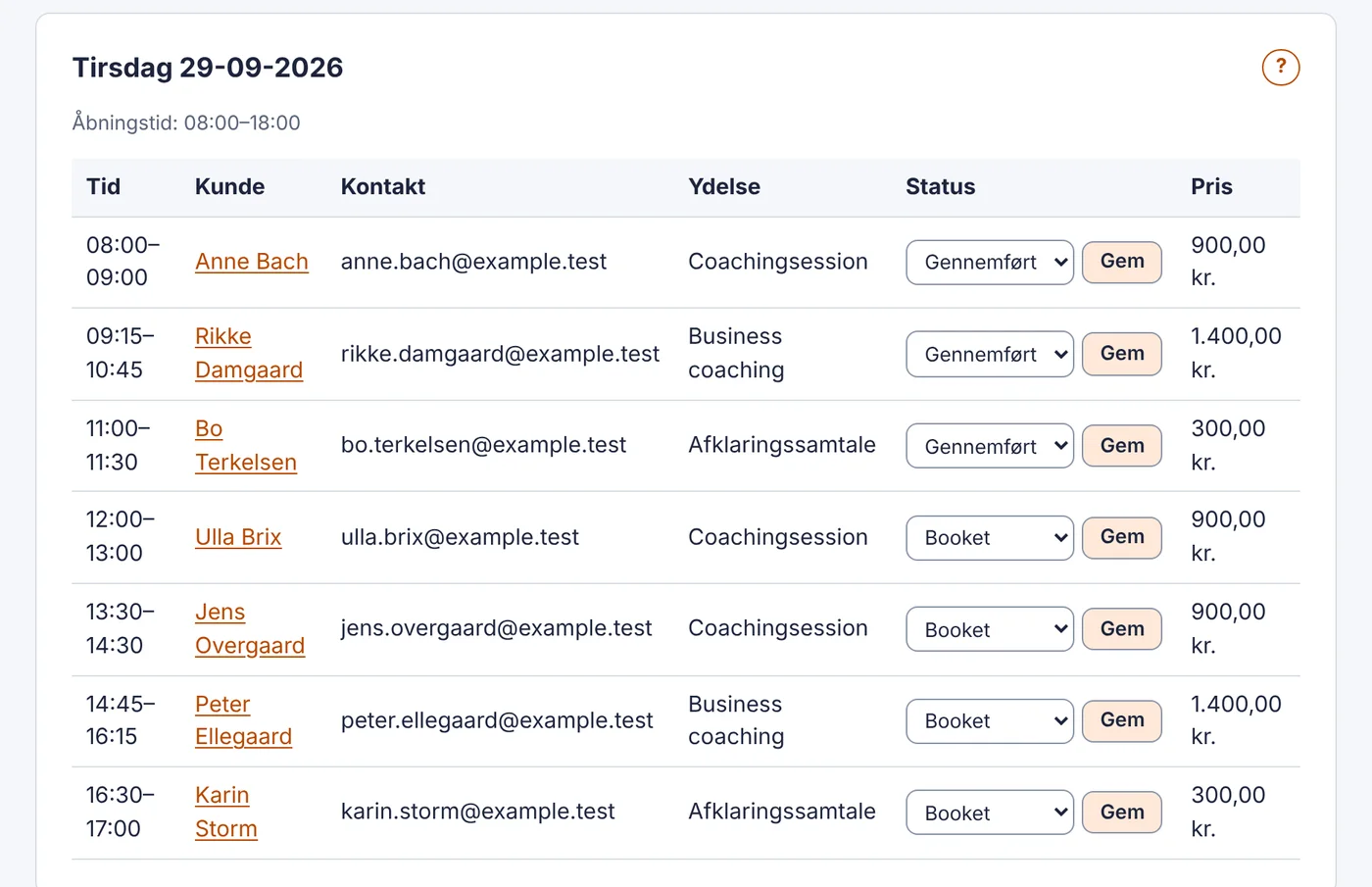Open customer link Rikke Damgaard
The height and width of the screenshot is (887, 1372).
pos(249,354)
